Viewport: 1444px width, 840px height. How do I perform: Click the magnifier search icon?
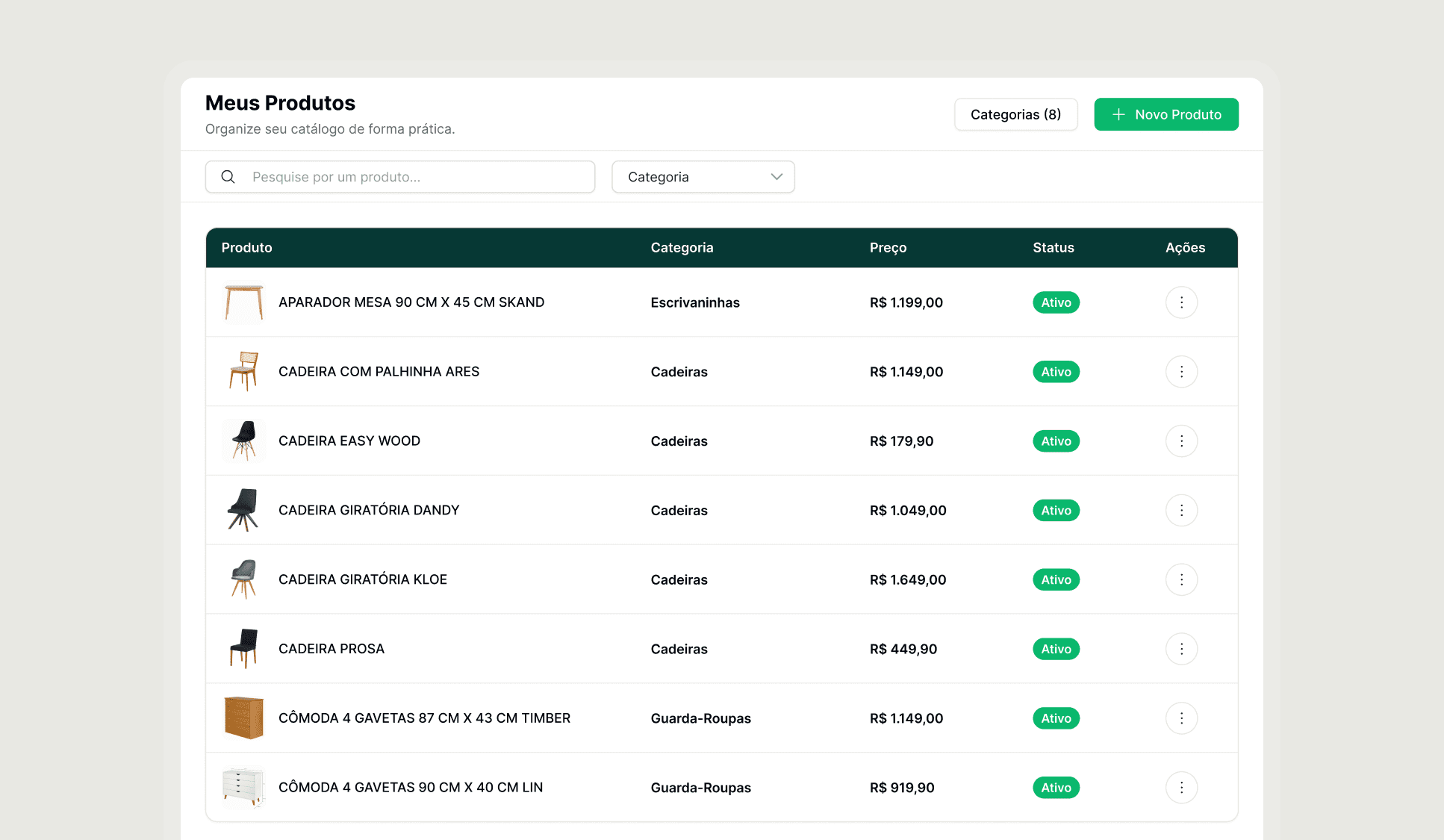[228, 177]
